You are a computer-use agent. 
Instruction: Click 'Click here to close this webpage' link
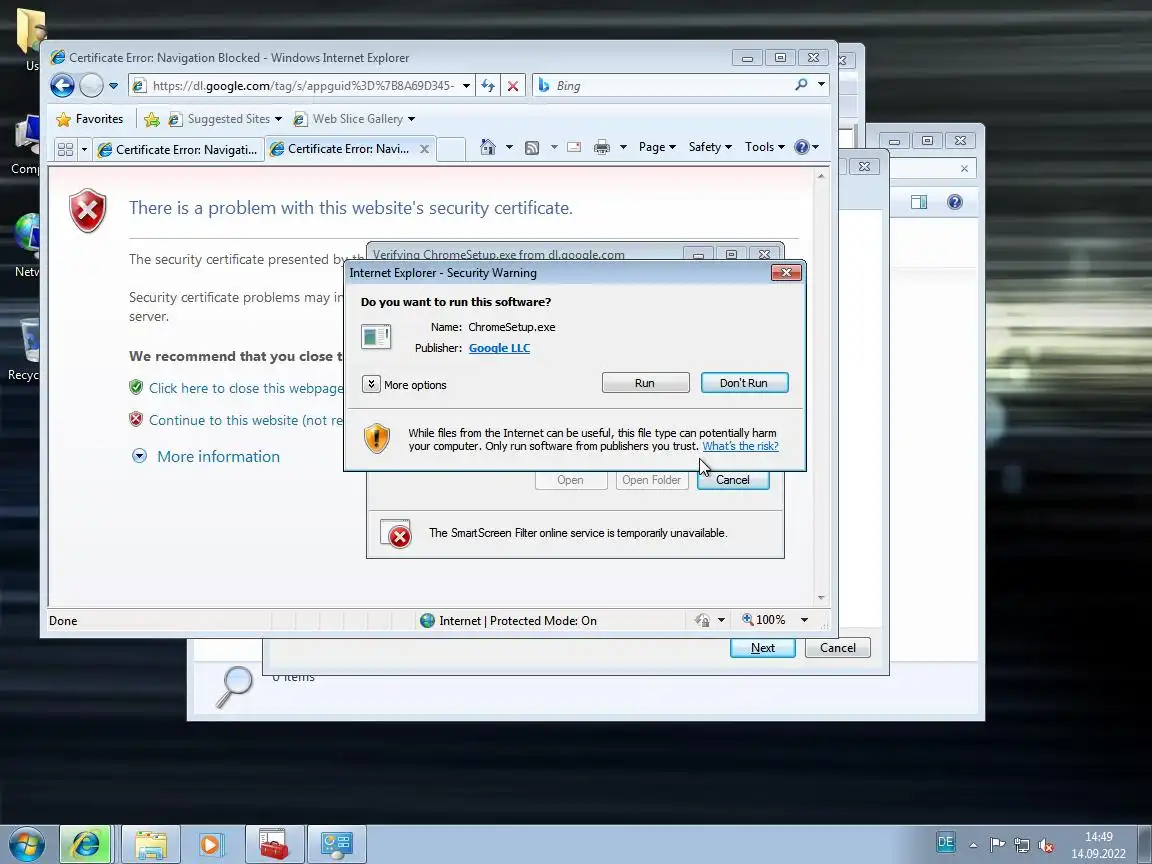[246, 388]
